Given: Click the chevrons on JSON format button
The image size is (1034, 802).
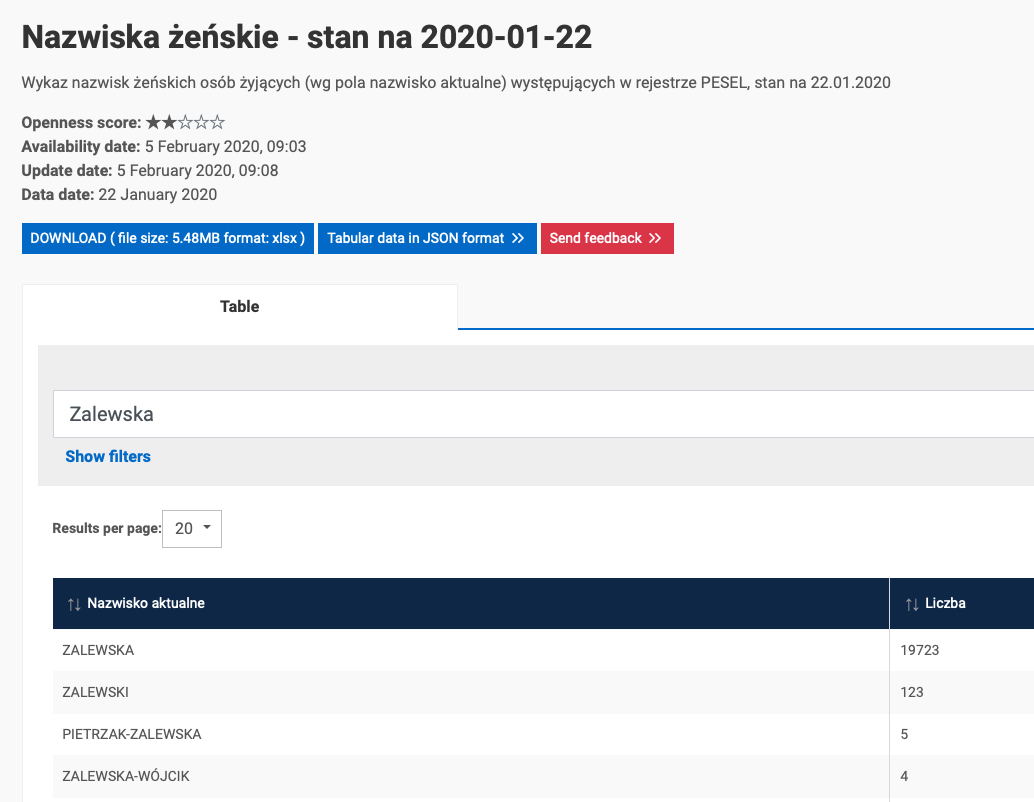Looking at the screenshot, I should (x=518, y=238).
